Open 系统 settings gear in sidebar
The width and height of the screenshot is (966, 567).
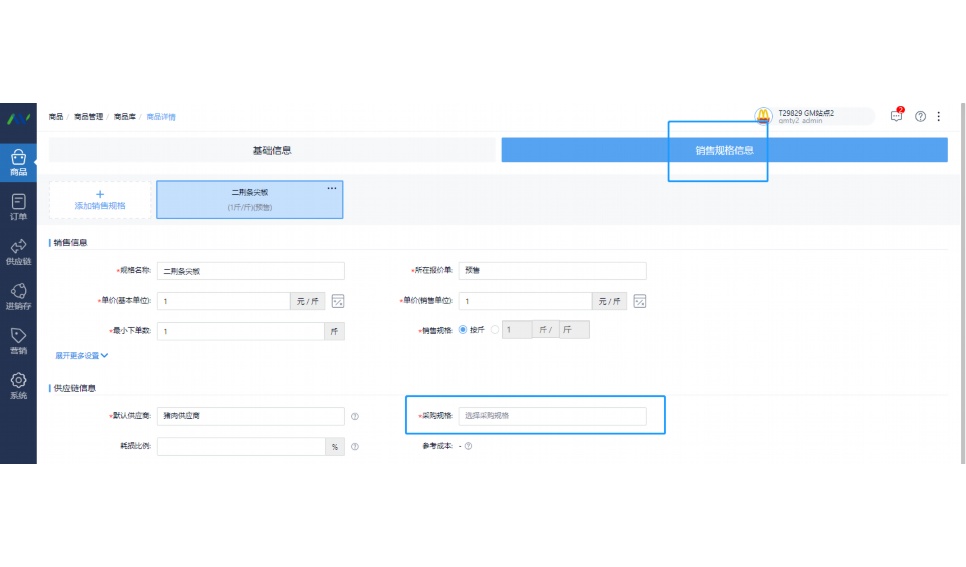pos(18,385)
